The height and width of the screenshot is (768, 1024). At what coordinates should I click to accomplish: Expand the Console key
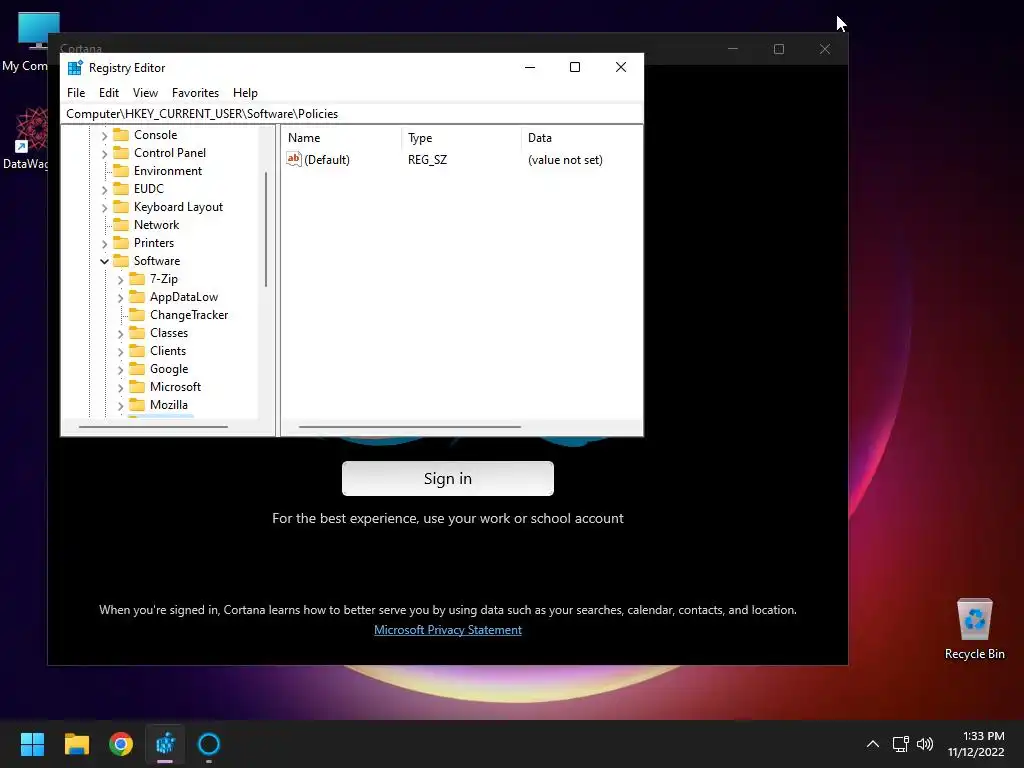(x=104, y=136)
